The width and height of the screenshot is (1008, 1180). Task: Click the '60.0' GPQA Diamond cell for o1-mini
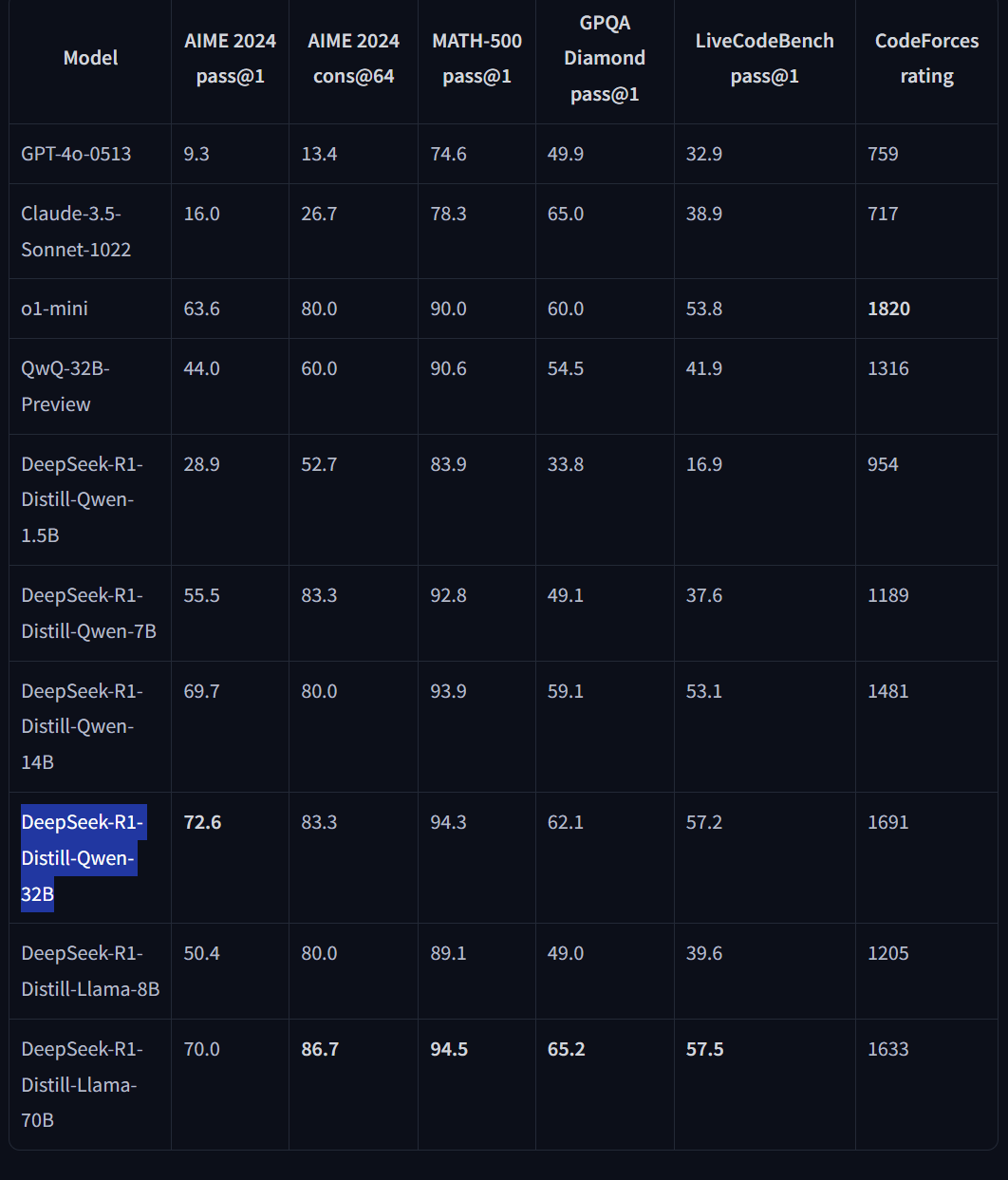pos(566,309)
